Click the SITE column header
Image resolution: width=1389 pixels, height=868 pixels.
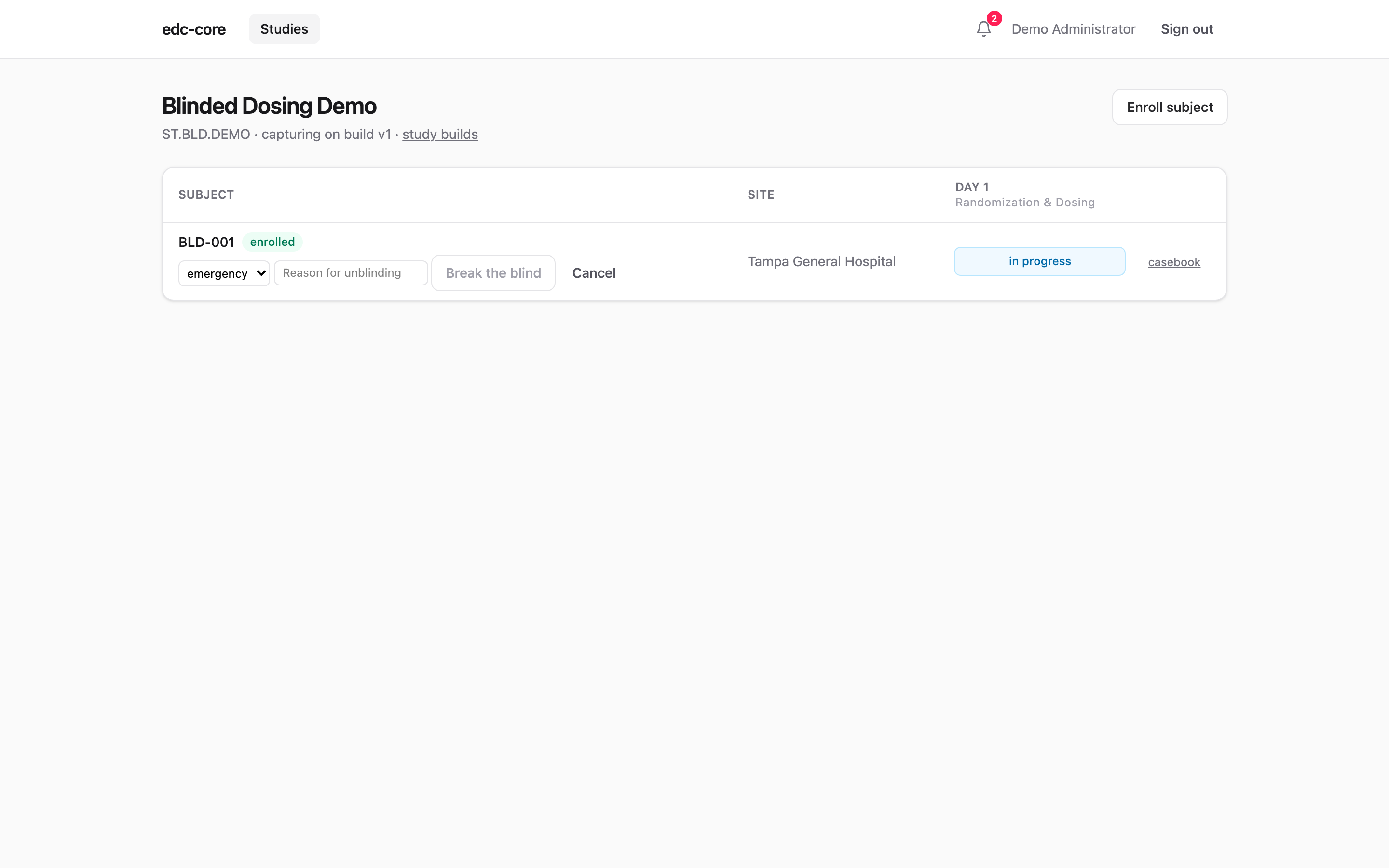point(761,195)
